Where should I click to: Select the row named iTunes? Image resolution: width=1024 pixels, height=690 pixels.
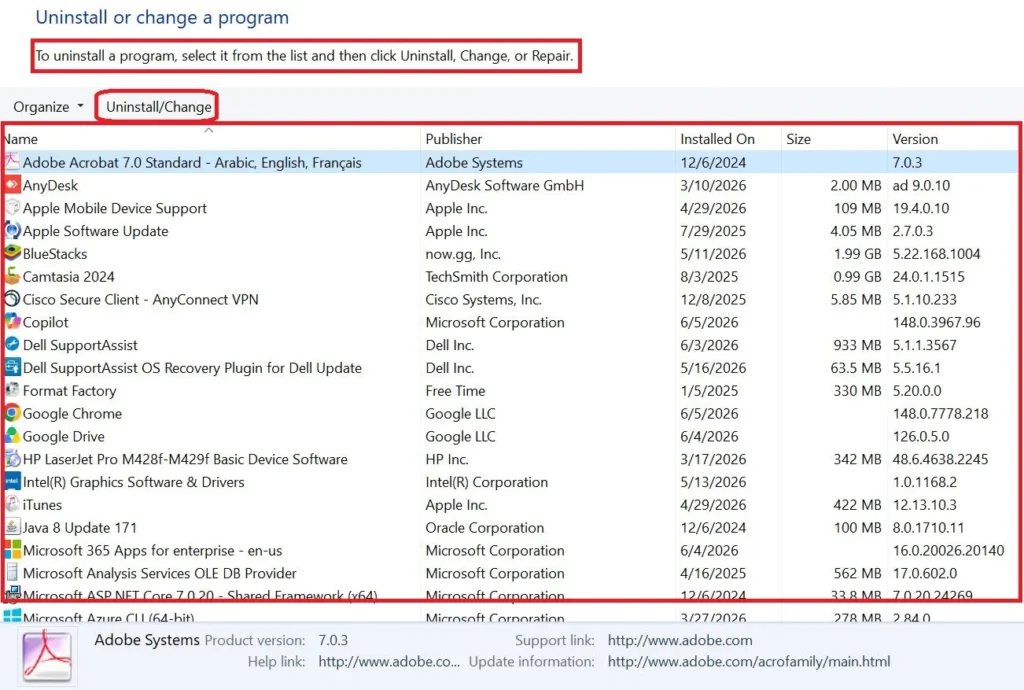tap(511, 505)
